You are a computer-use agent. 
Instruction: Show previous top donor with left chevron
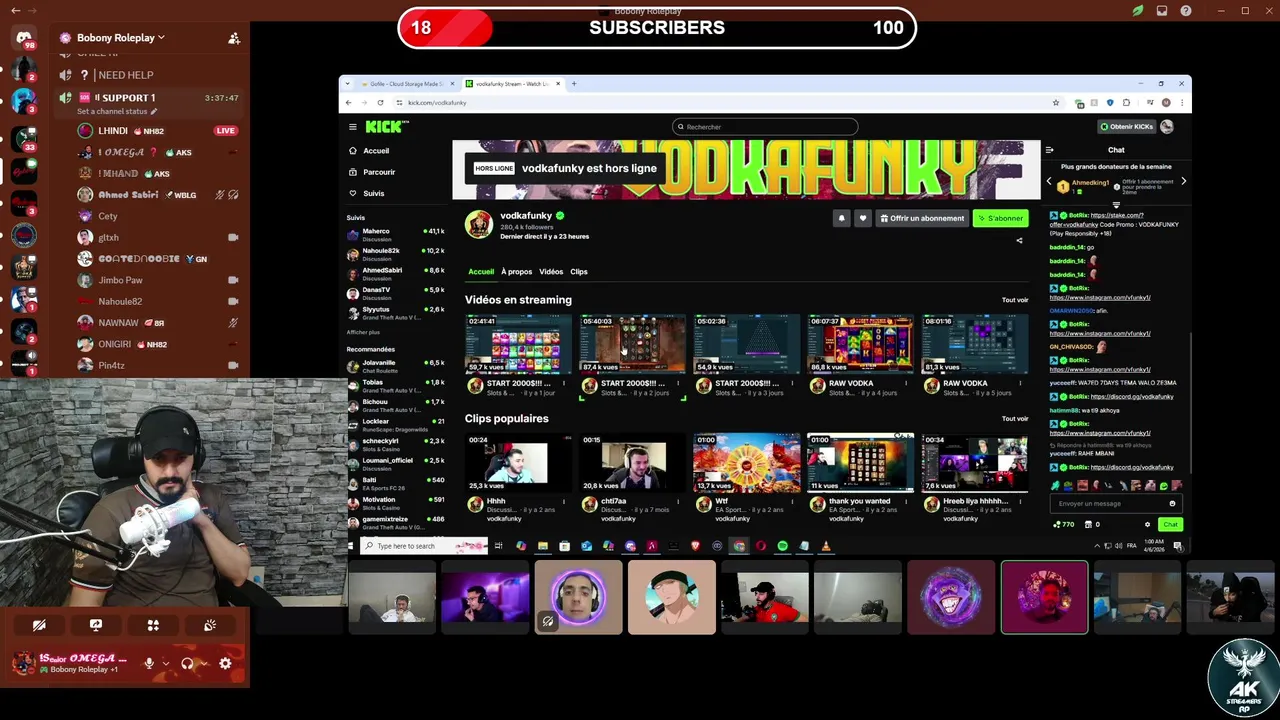(1049, 181)
